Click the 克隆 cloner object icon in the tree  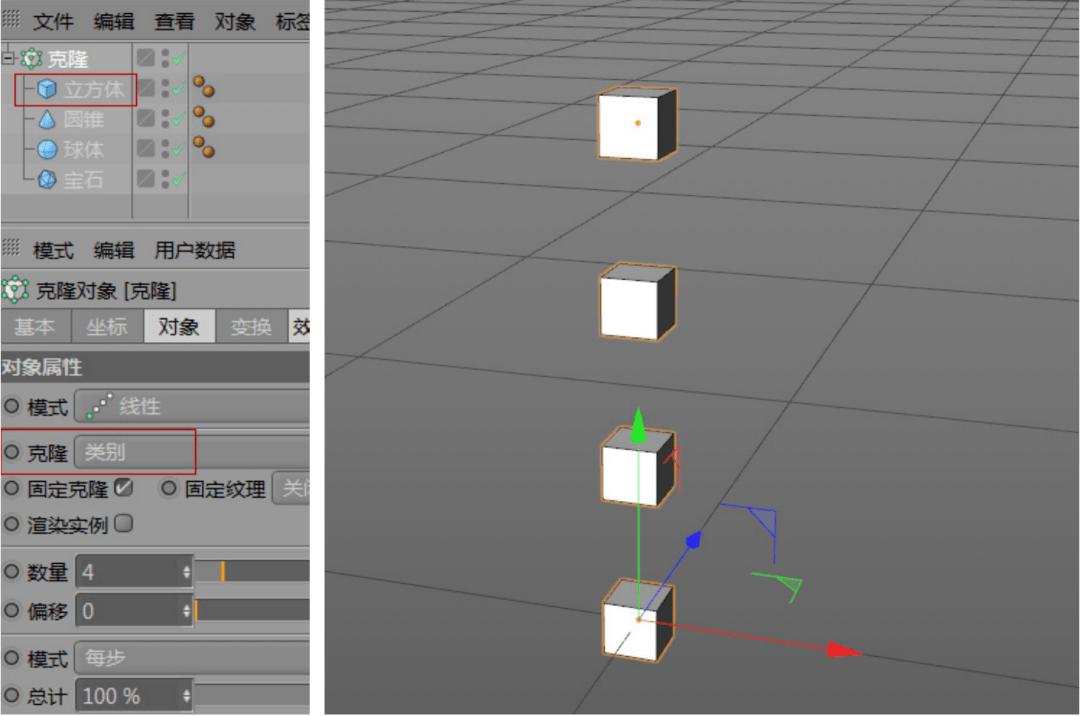coord(31,59)
